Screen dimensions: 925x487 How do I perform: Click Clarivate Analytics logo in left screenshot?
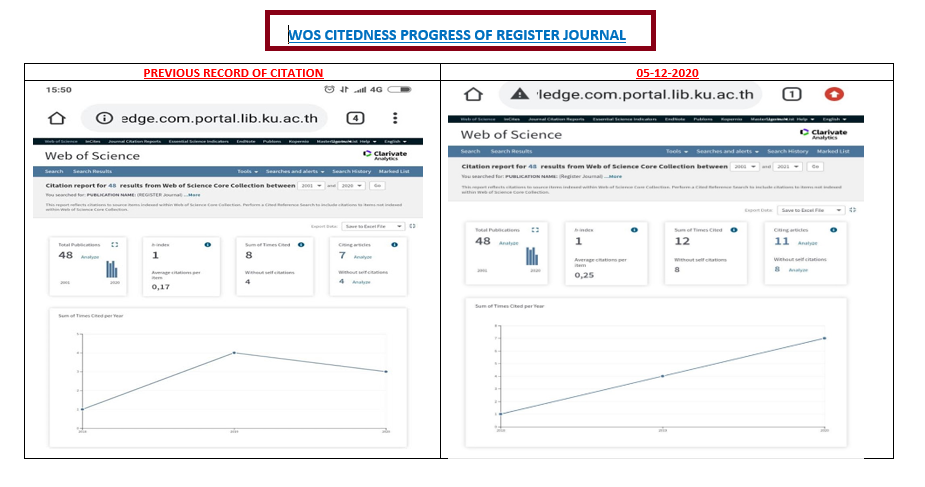(x=385, y=155)
